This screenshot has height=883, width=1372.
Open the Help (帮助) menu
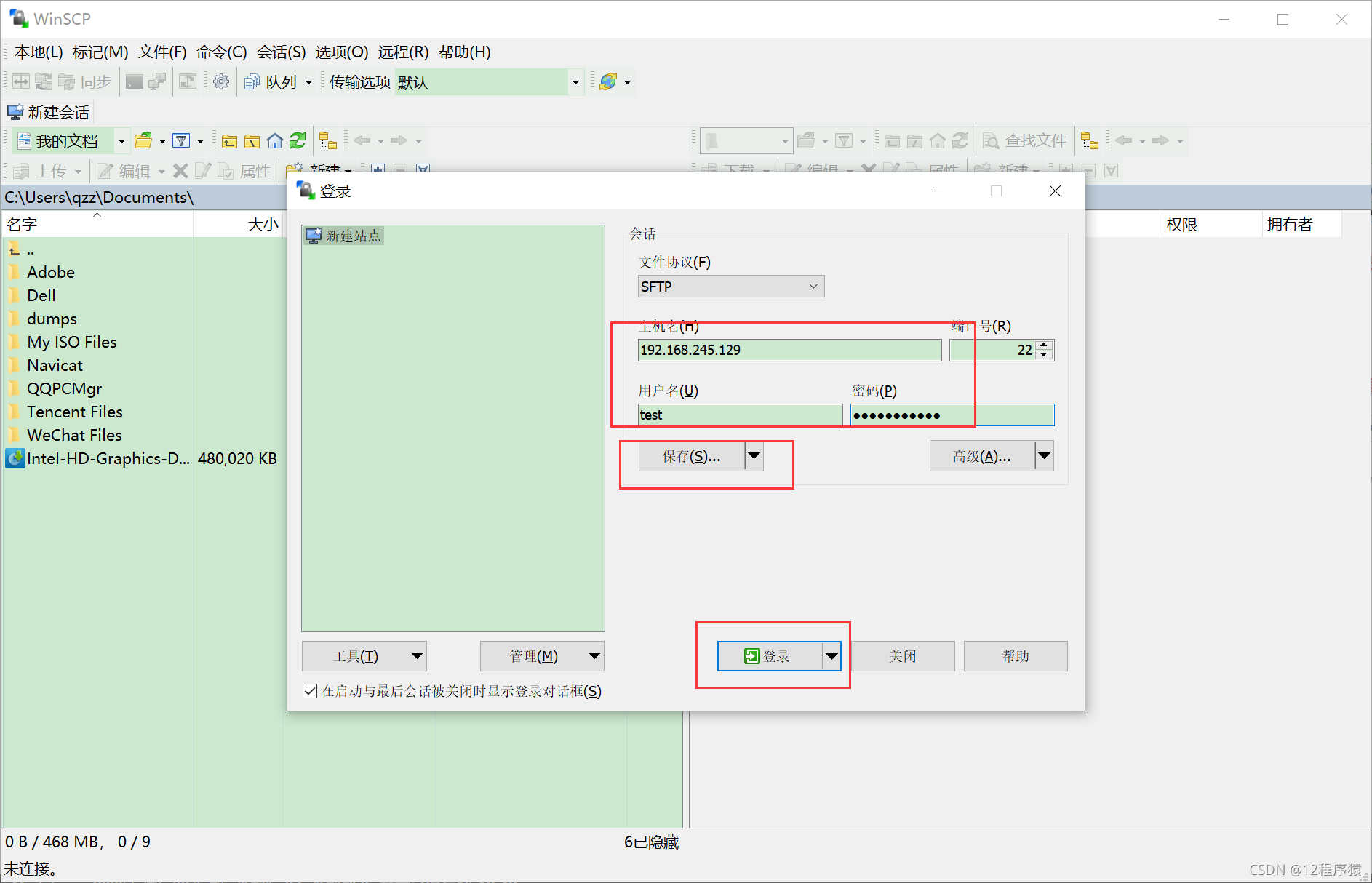point(464,52)
